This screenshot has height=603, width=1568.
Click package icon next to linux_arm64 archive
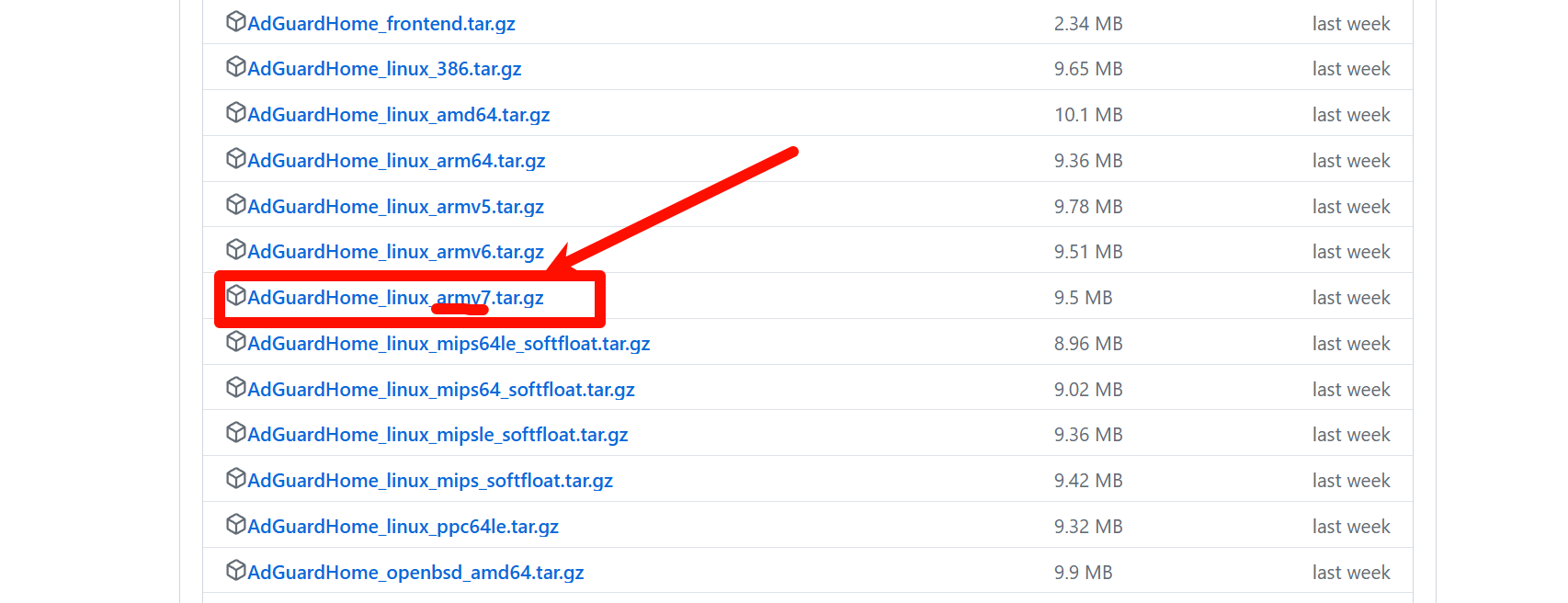point(236,158)
